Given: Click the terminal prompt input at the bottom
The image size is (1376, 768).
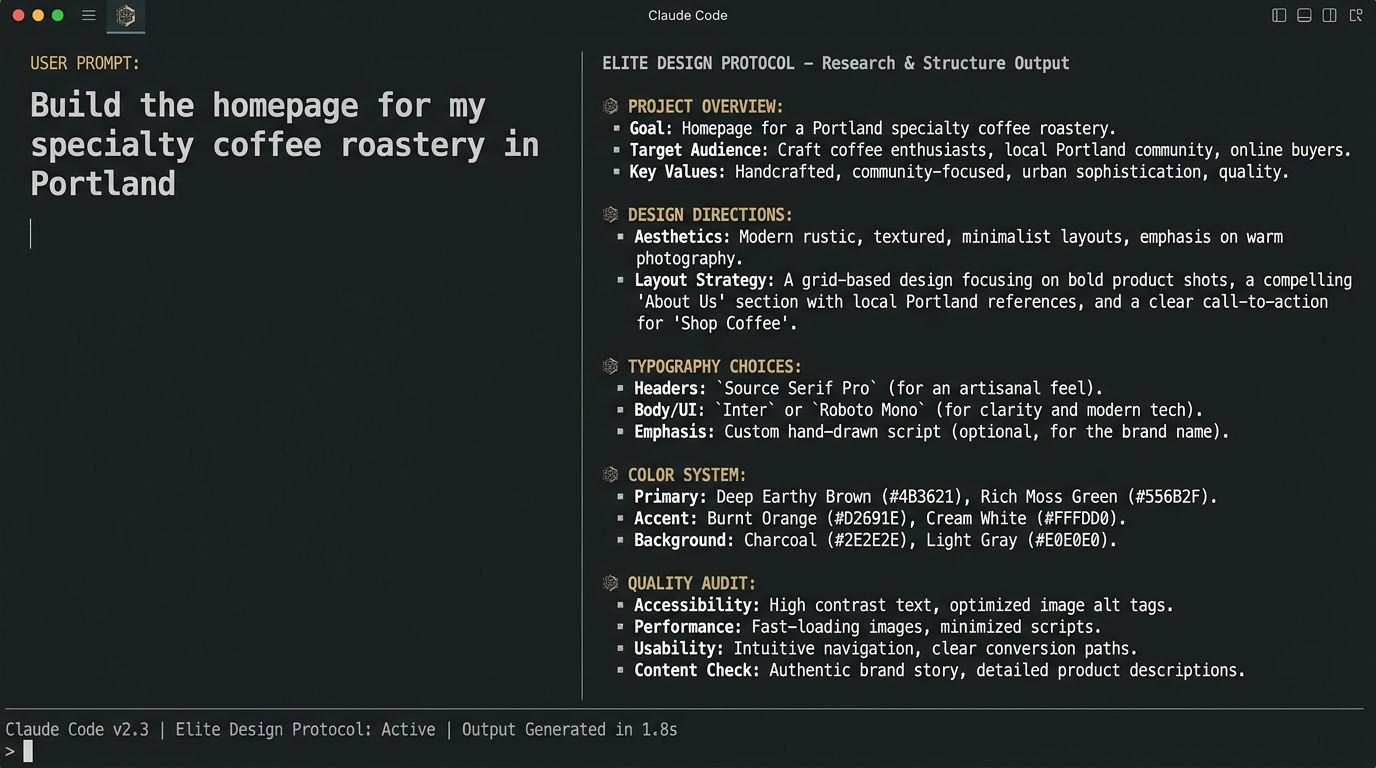Looking at the screenshot, I should pyautogui.click(x=28, y=751).
